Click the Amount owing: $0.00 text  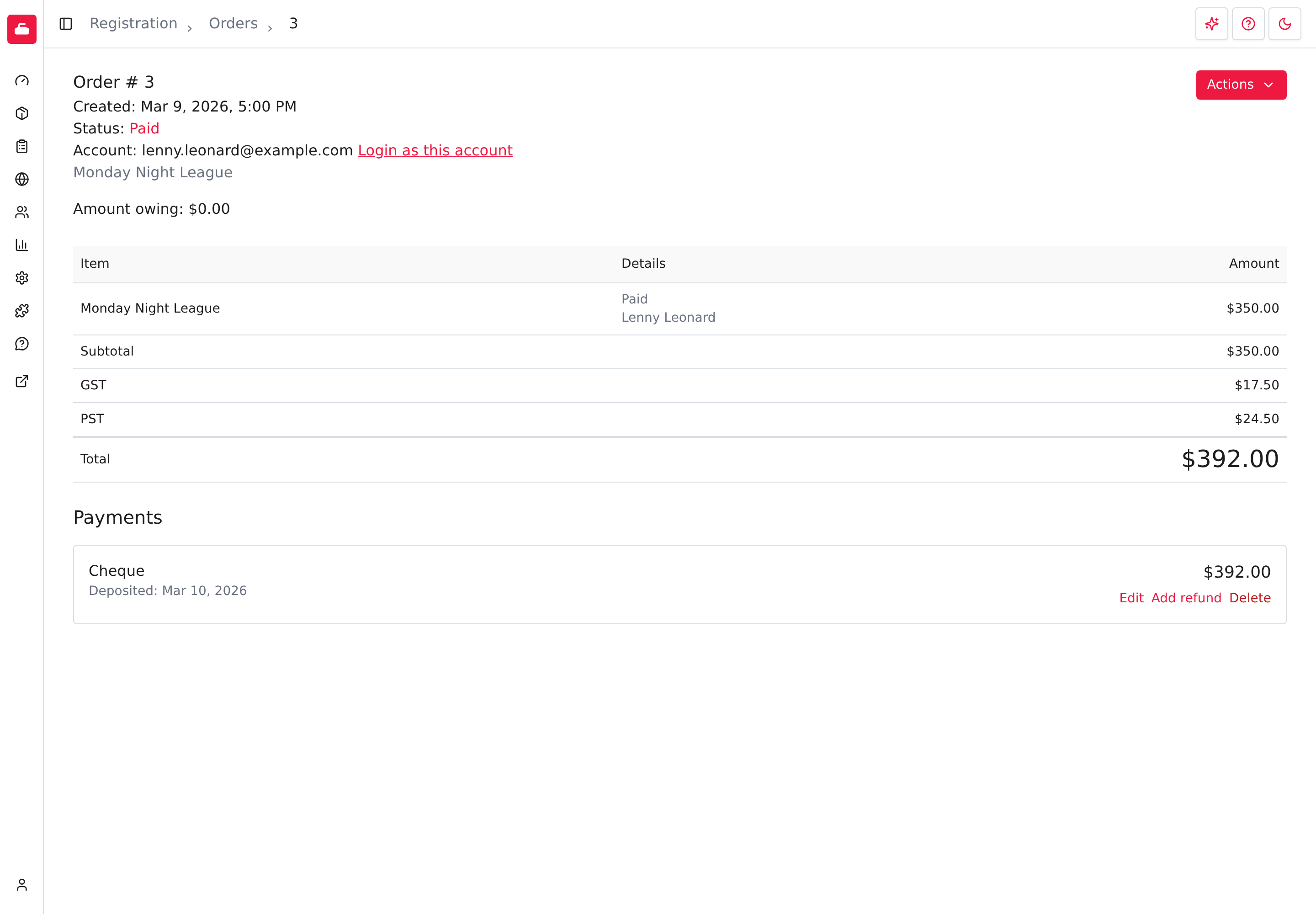pyautogui.click(x=152, y=209)
